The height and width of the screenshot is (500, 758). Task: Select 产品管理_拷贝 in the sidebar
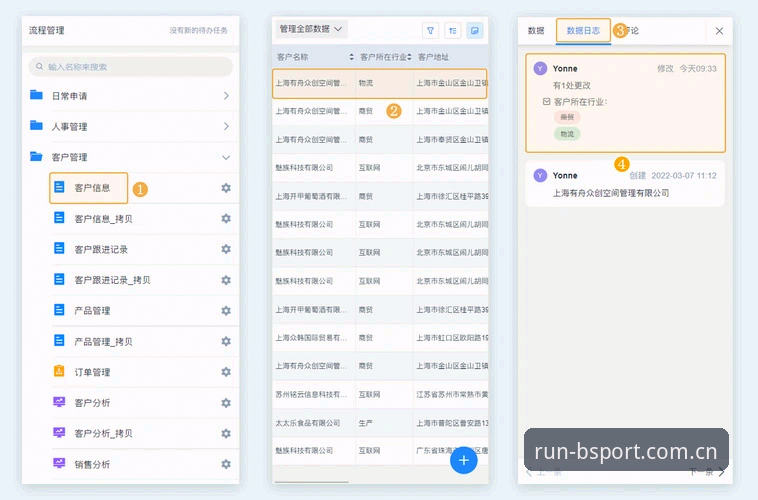[x=103, y=341]
